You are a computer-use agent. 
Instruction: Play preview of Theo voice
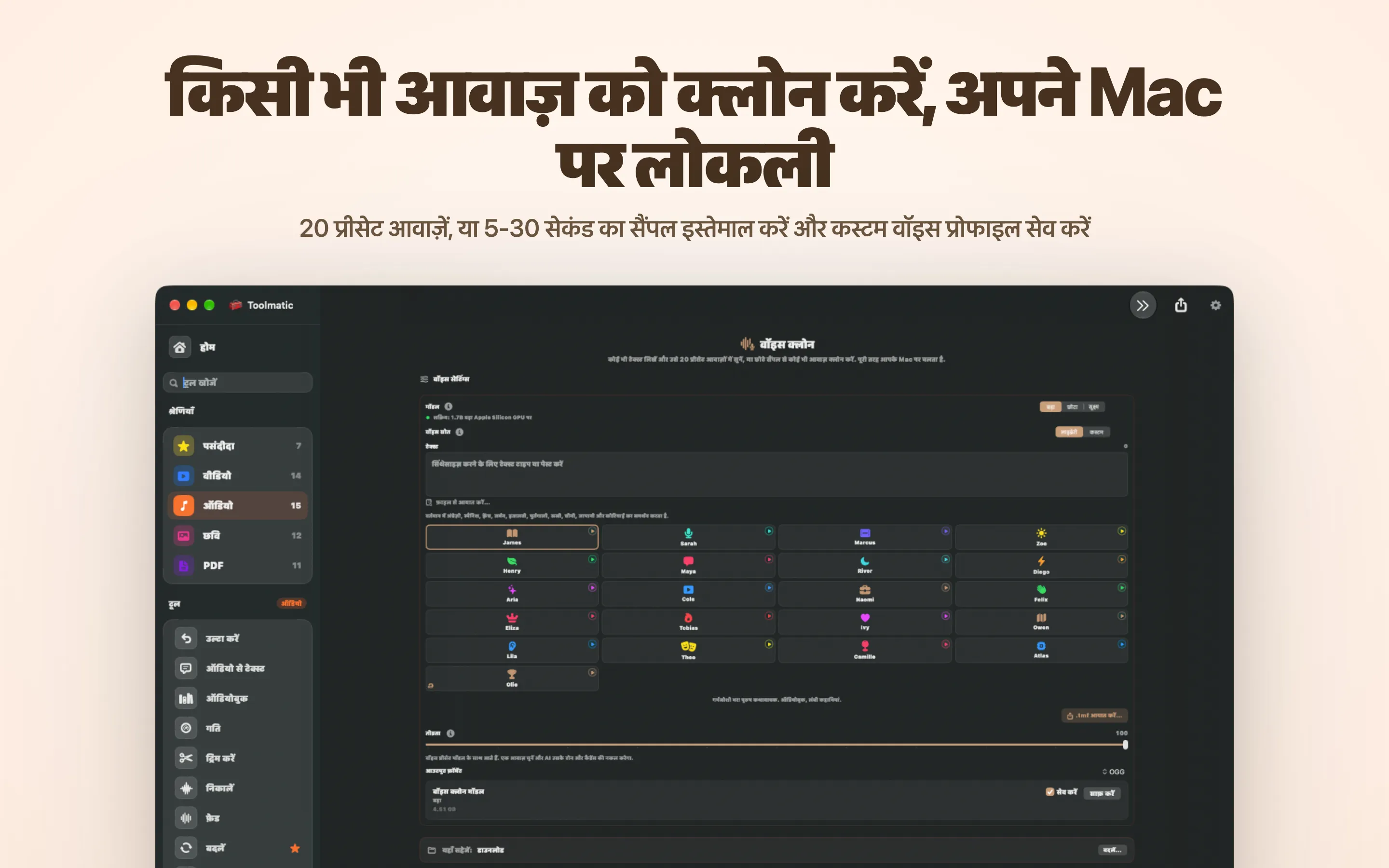(769, 644)
